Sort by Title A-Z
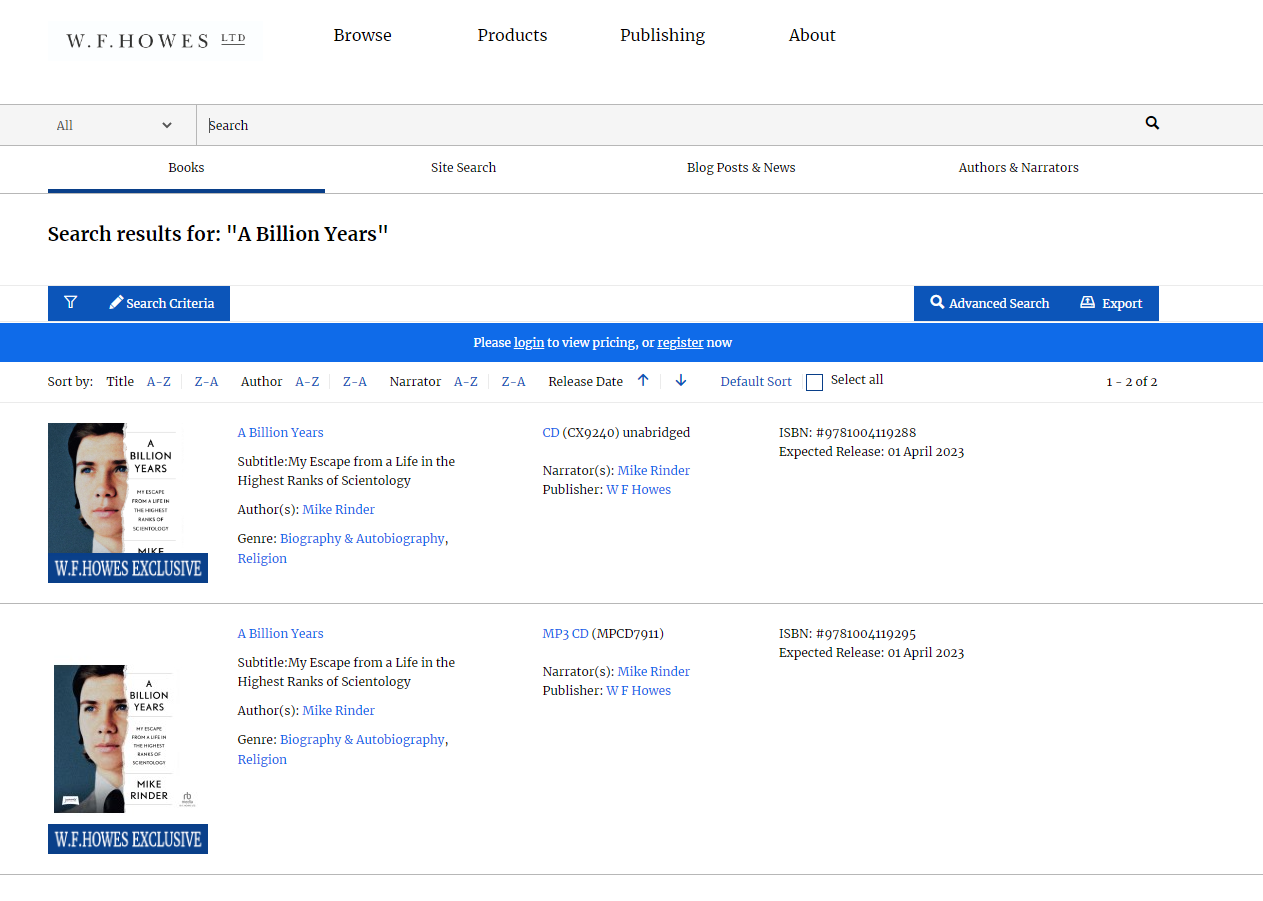This screenshot has width=1263, height=901. click(x=158, y=382)
